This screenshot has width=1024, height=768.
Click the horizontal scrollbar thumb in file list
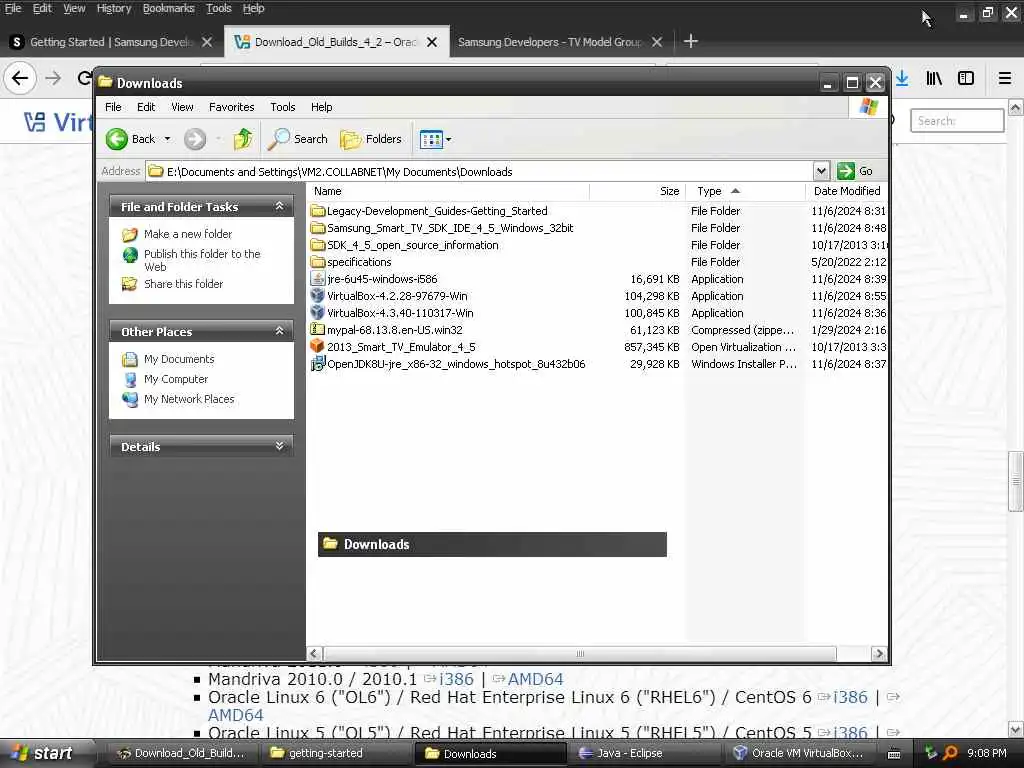pyautogui.click(x=580, y=654)
